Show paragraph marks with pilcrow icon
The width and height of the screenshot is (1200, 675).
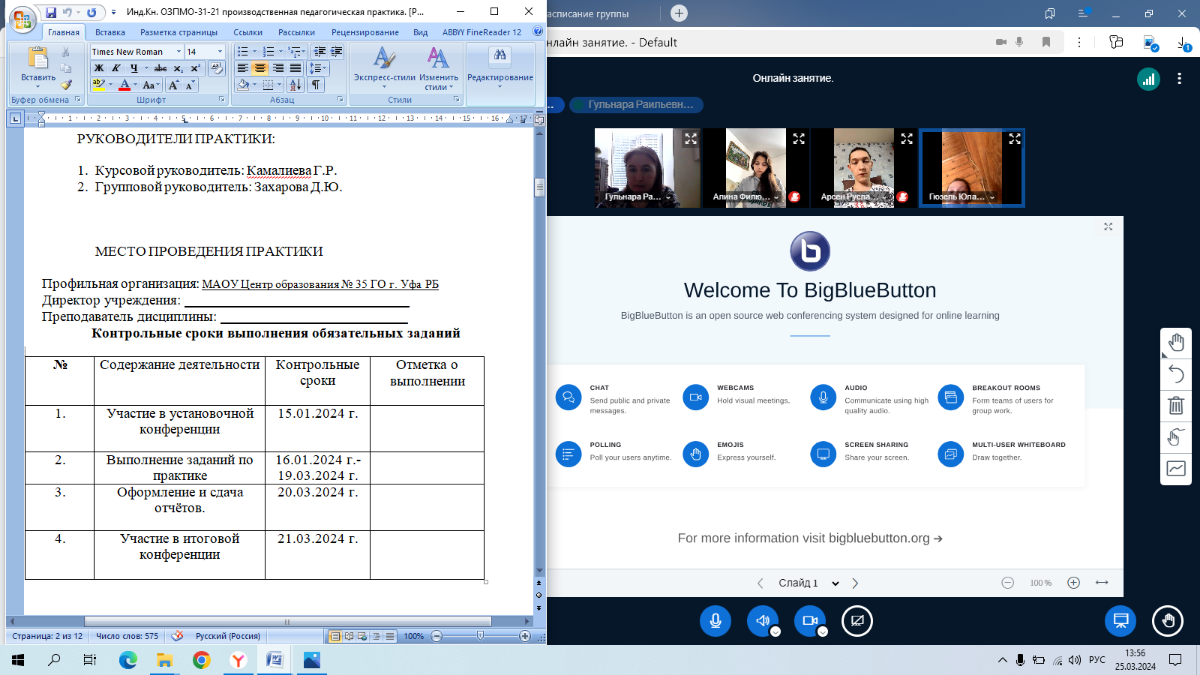[x=317, y=85]
